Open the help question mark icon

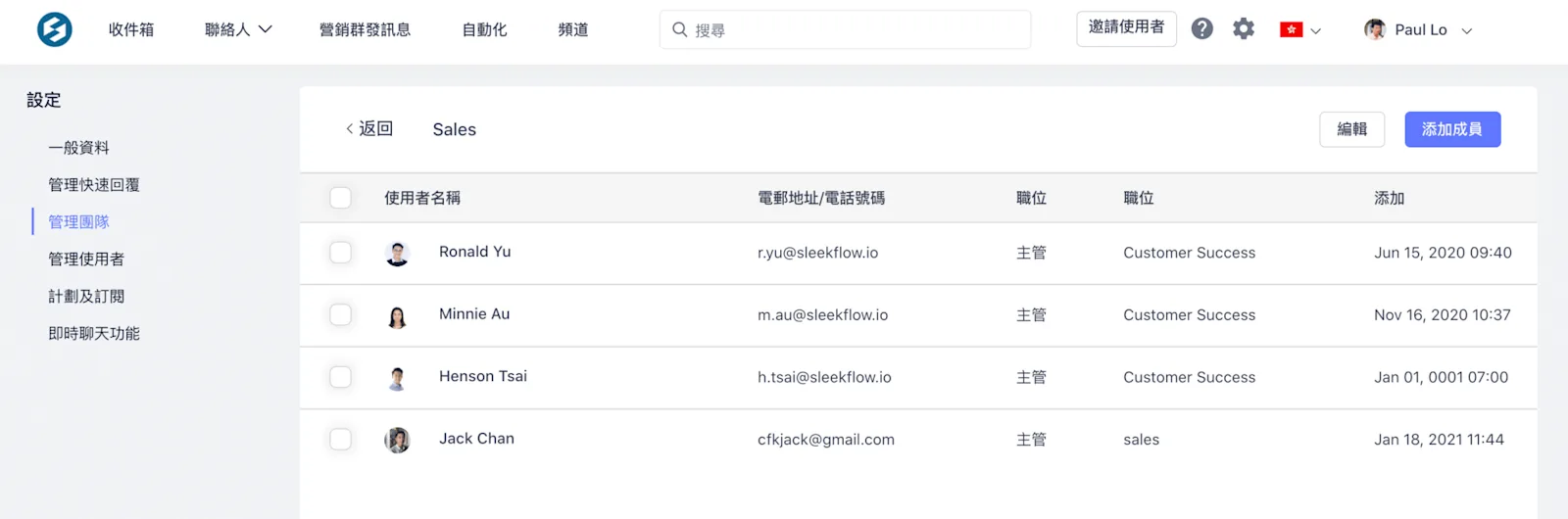[x=1202, y=29]
